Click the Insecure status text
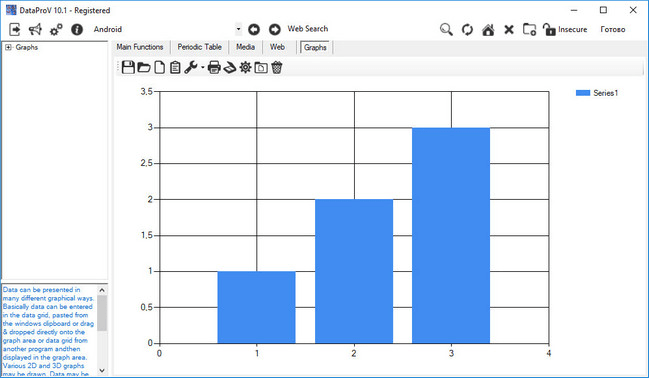The width and height of the screenshot is (649, 378). click(572, 29)
